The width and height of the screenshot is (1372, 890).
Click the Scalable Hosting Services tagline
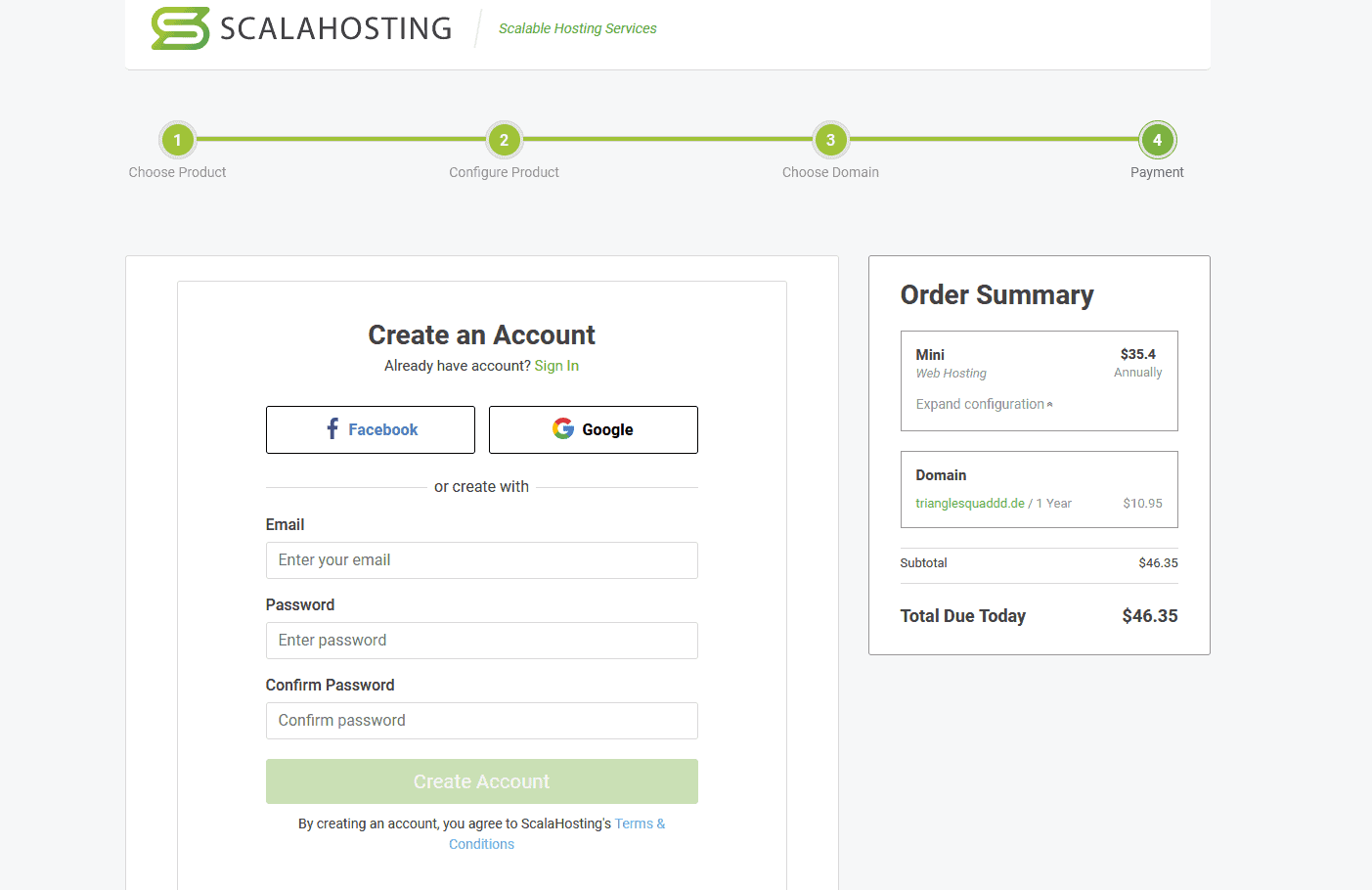tap(577, 28)
